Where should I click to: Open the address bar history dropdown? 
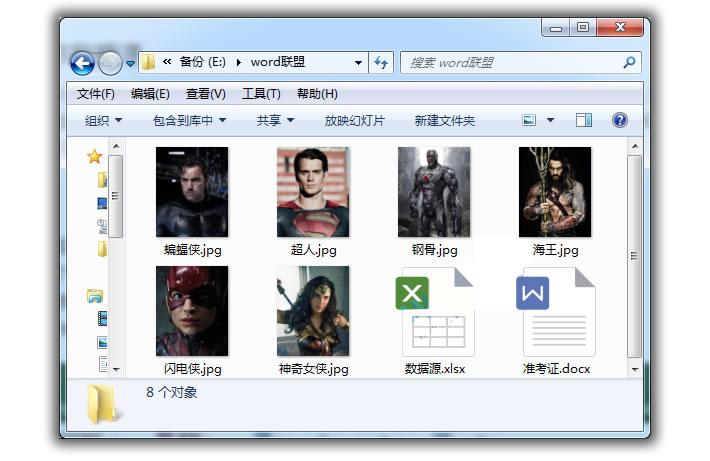[x=358, y=62]
